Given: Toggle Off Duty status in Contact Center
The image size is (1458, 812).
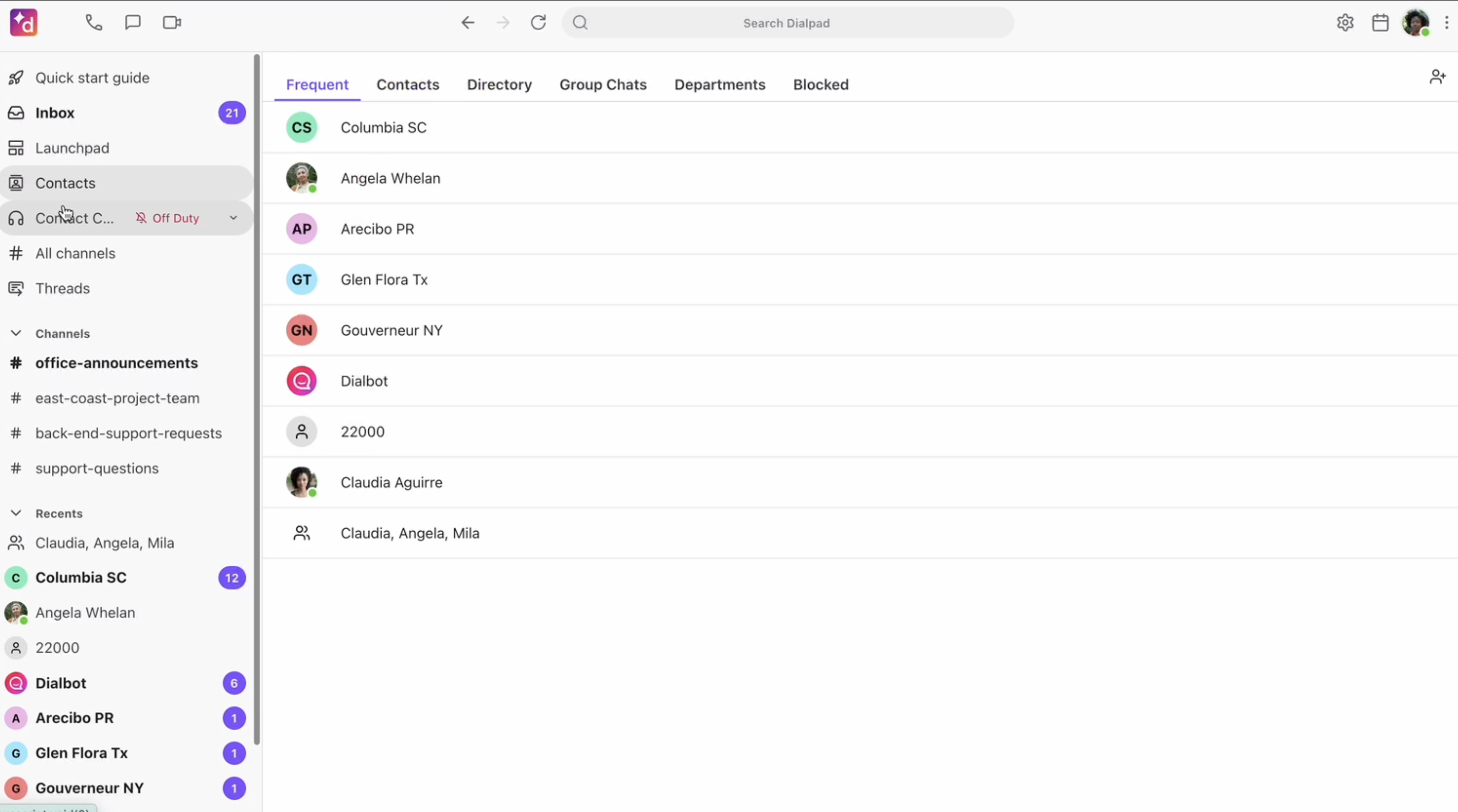Looking at the screenshot, I should point(168,218).
